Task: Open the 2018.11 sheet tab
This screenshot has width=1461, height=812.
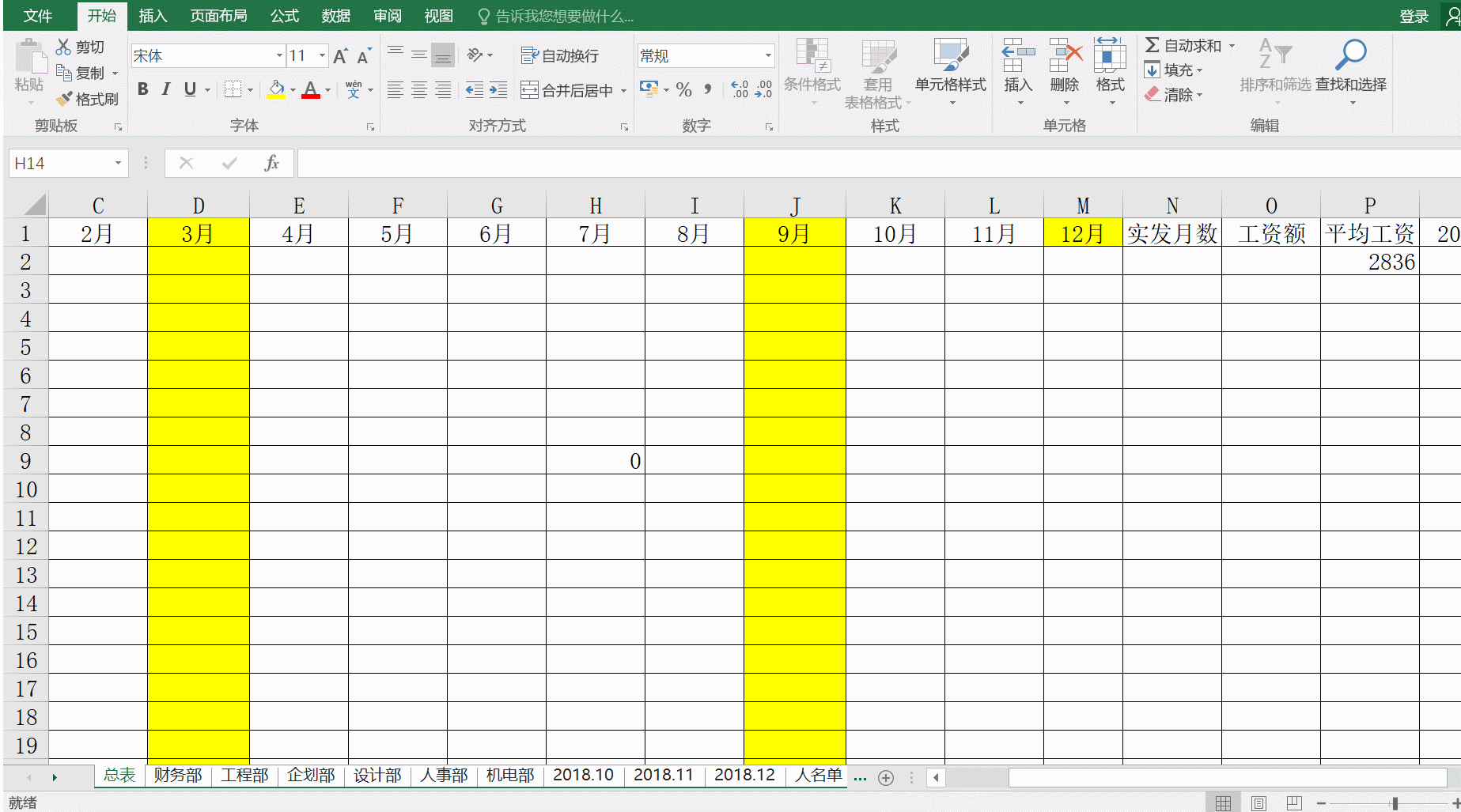Action: pos(664,775)
